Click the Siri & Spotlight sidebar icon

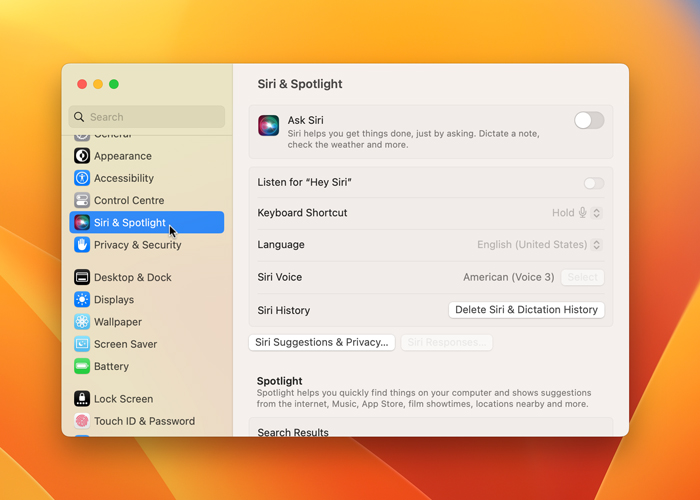click(82, 222)
